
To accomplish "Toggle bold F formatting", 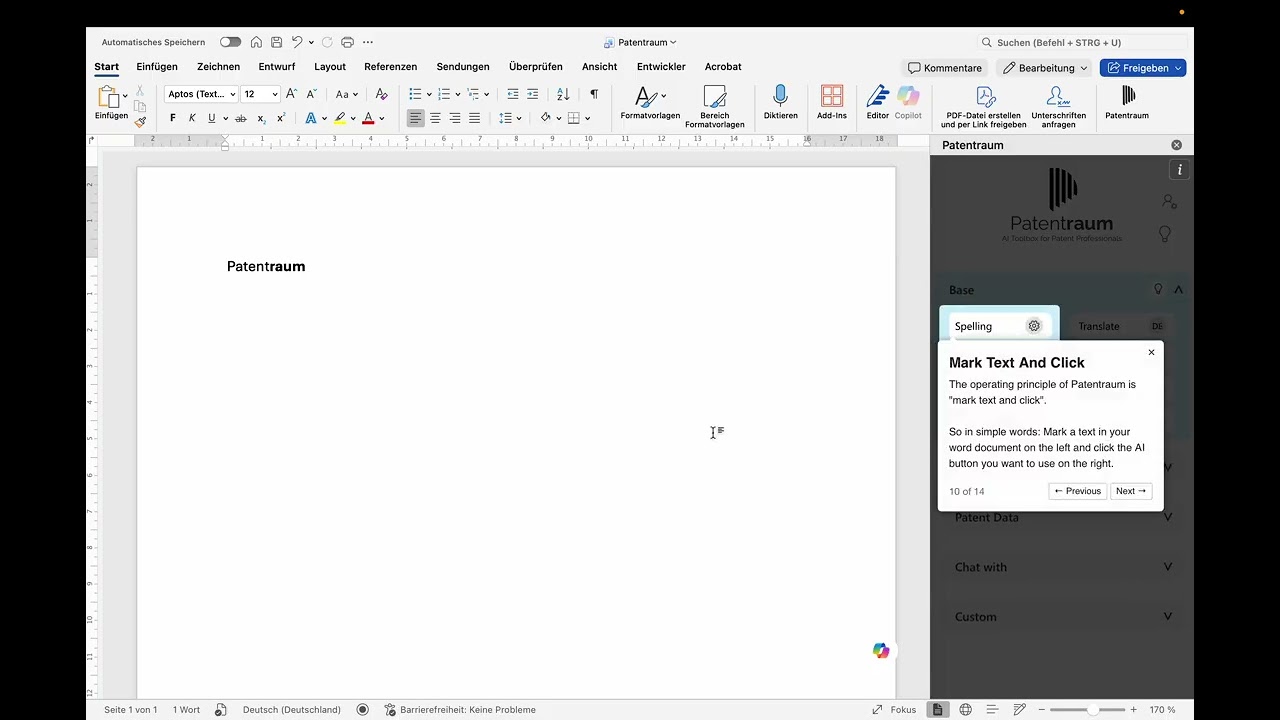I will coord(172,118).
